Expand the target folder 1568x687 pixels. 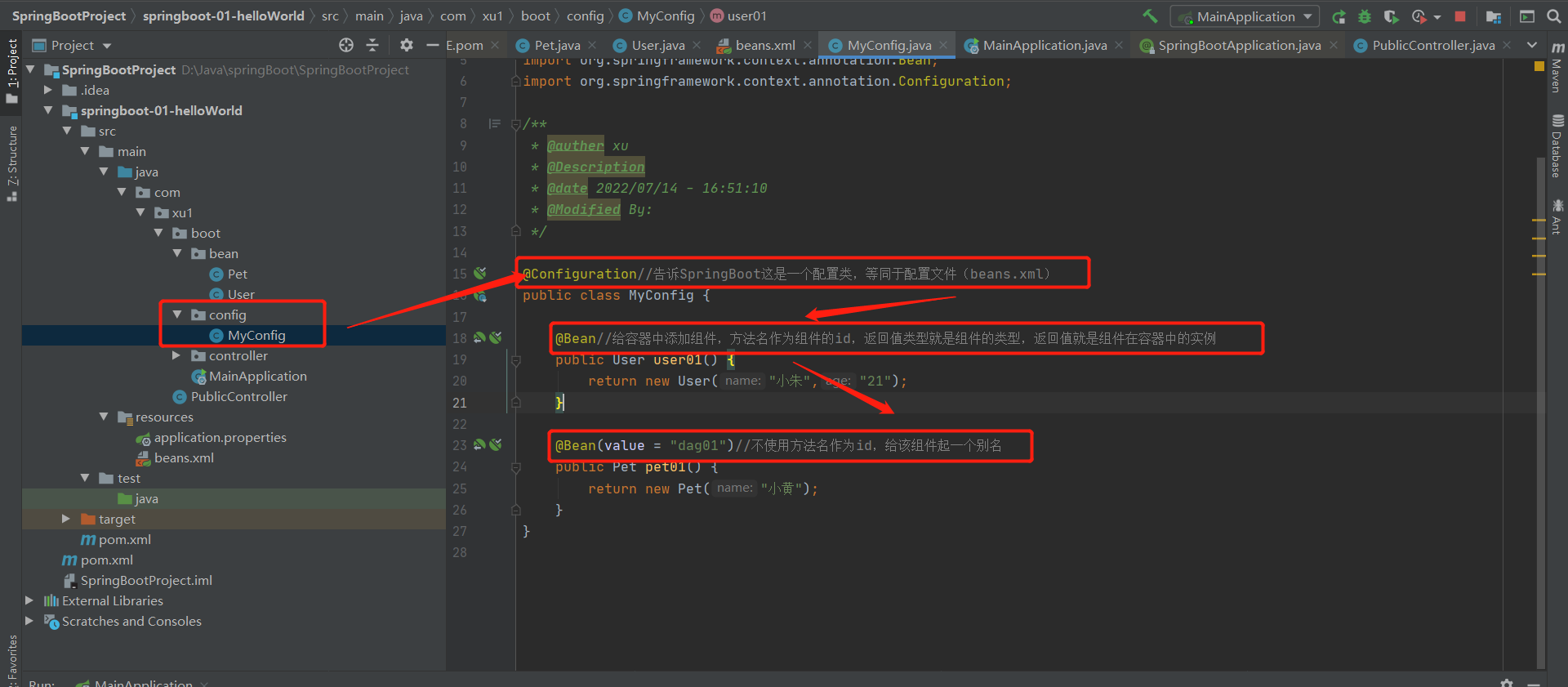coord(66,519)
